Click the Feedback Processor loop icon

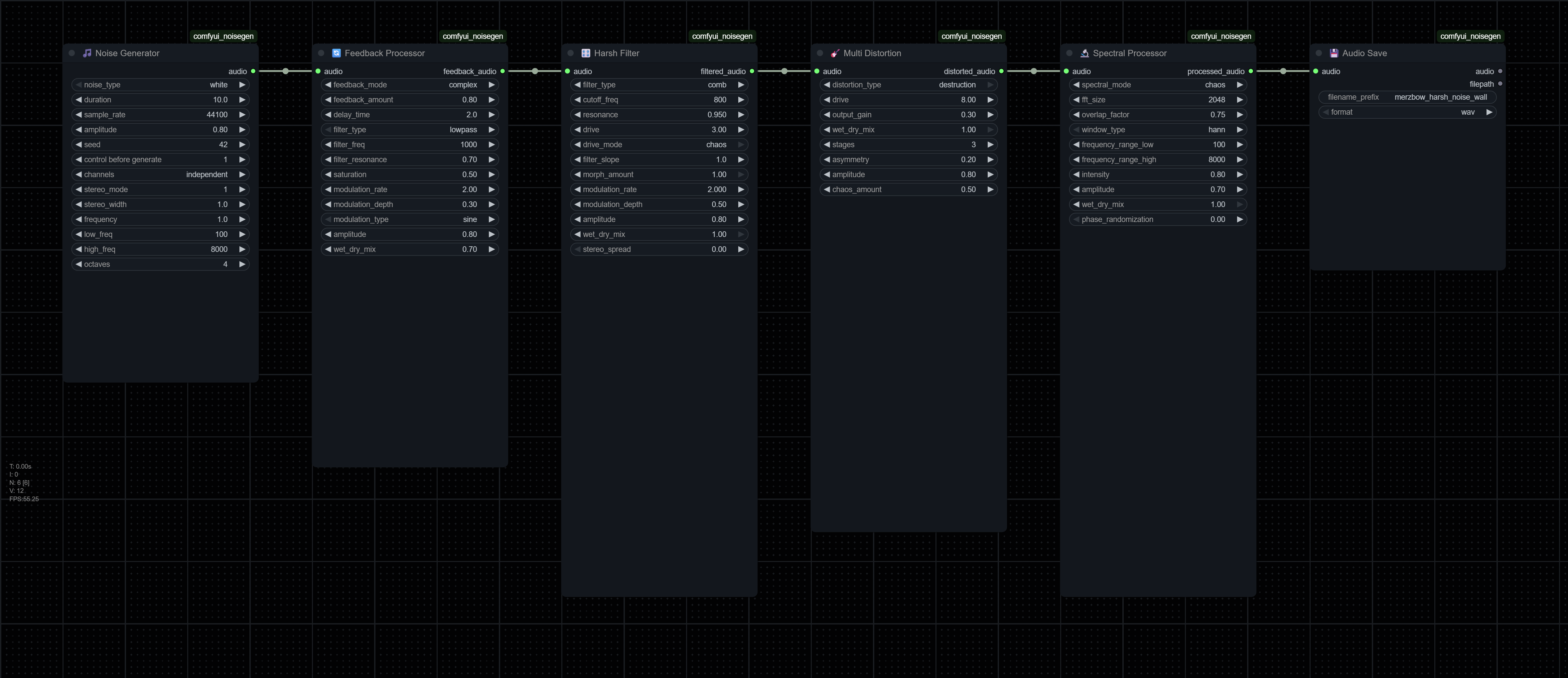tap(336, 53)
